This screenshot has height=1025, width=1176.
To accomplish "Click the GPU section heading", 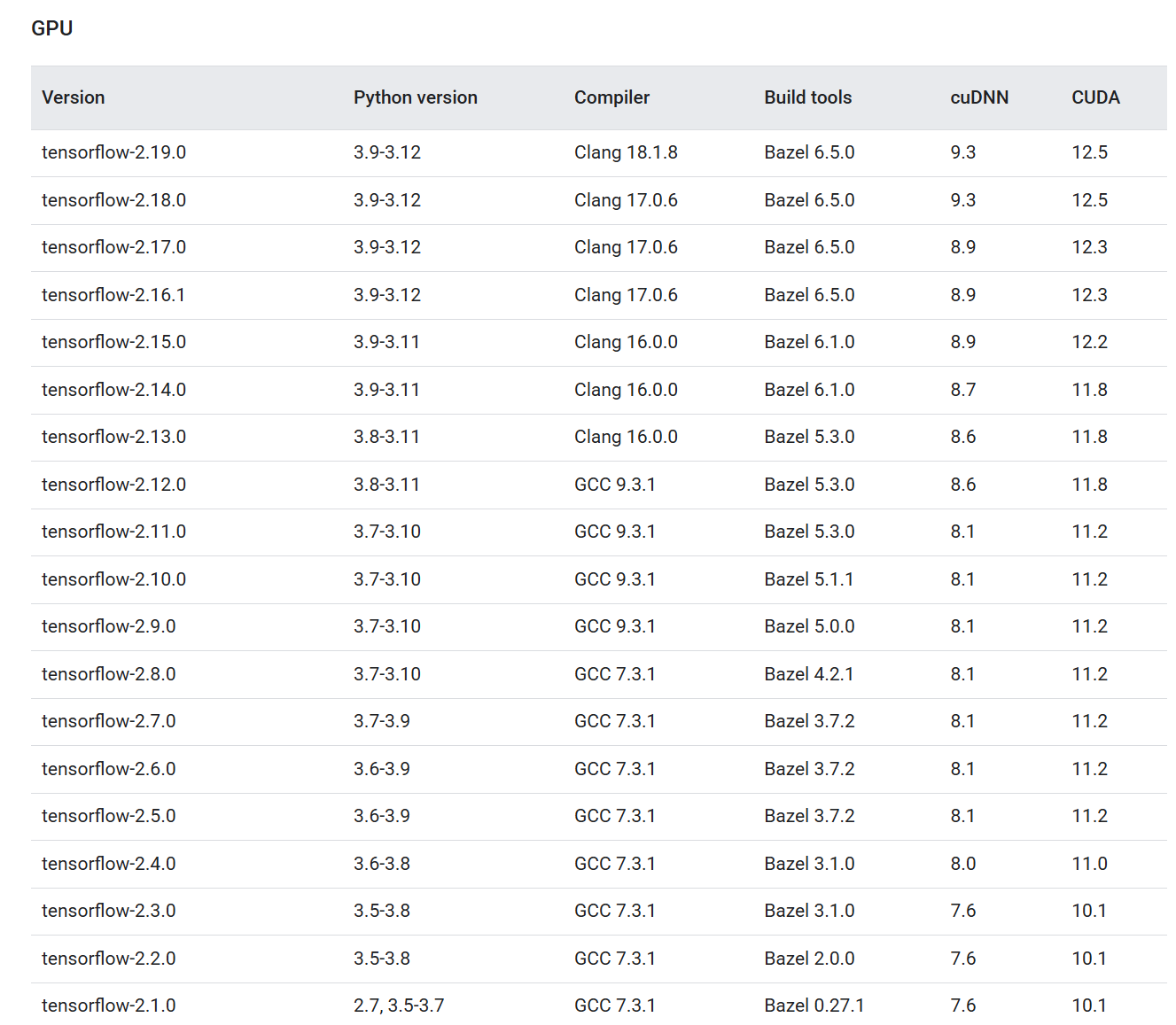I will point(52,28).
